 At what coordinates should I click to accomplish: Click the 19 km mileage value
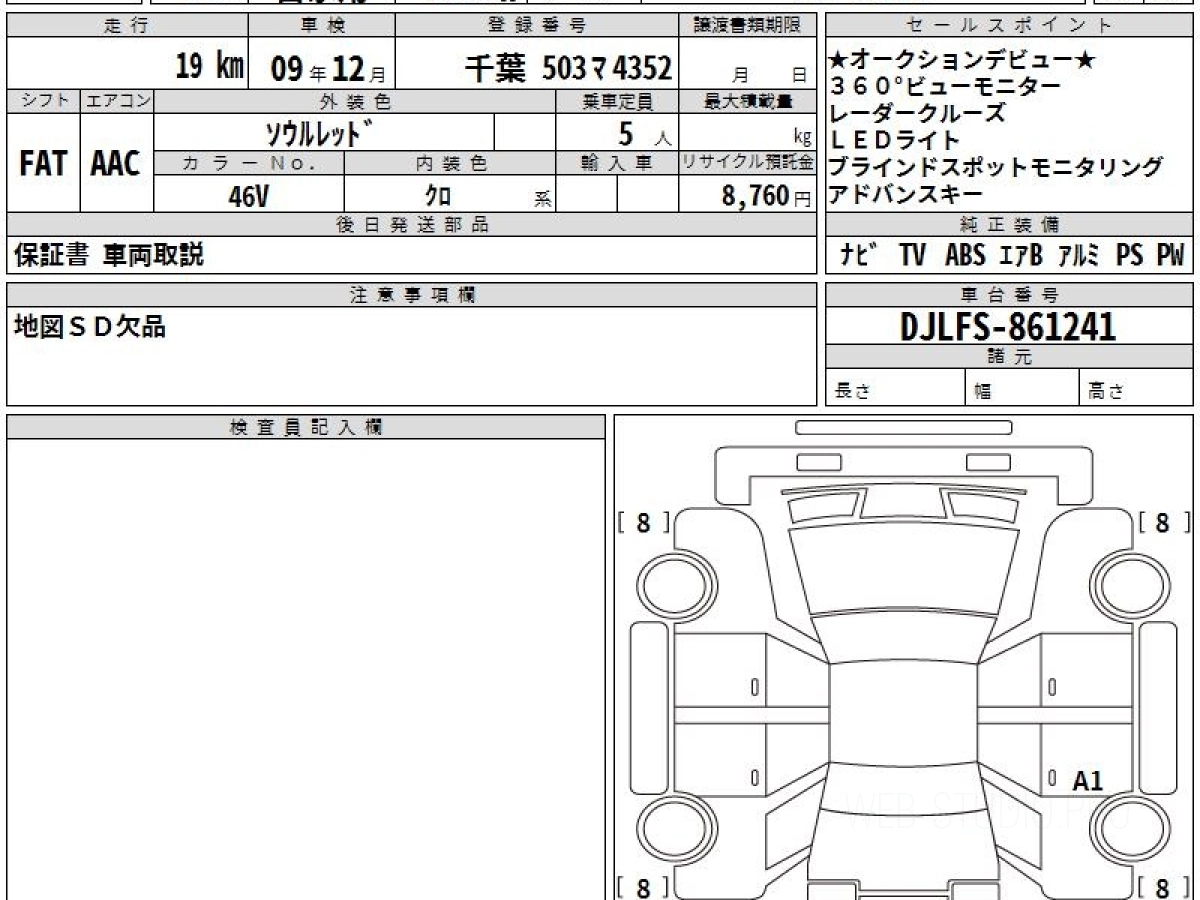pos(210,67)
